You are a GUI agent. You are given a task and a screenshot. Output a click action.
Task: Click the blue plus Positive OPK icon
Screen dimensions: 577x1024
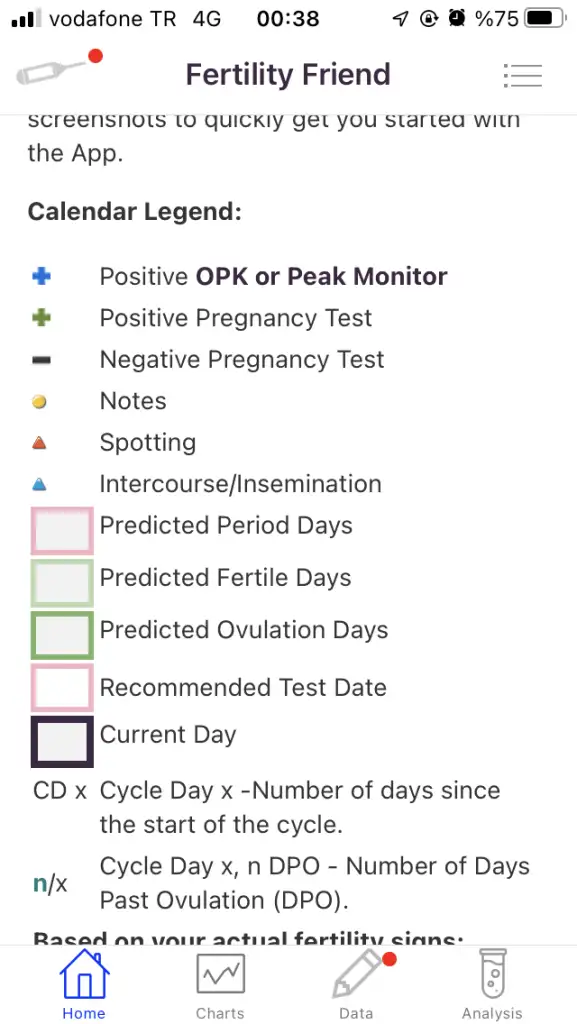(x=41, y=277)
